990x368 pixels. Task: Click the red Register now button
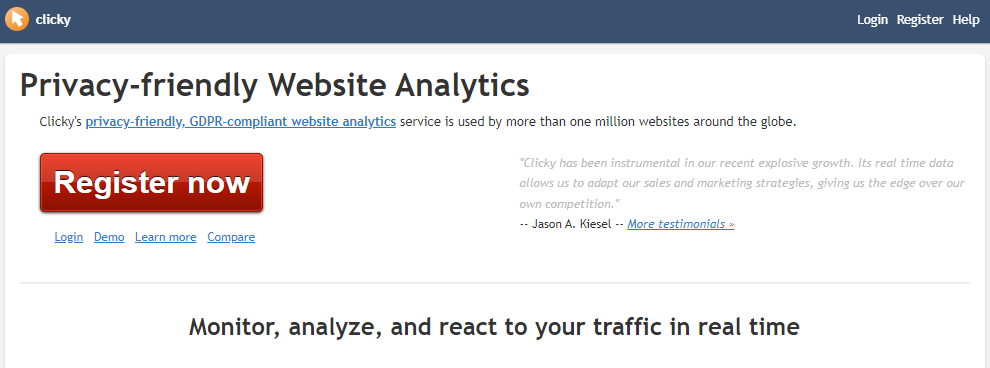point(152,182)
